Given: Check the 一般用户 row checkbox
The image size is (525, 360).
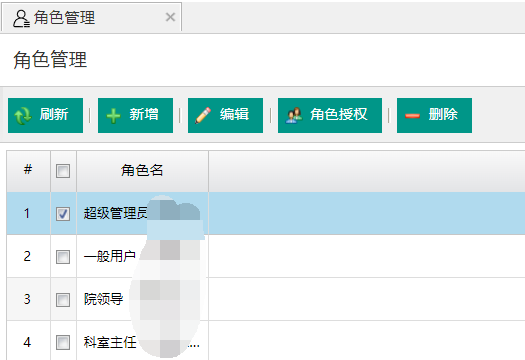Looking at the screenshot, I should point(63,257).
